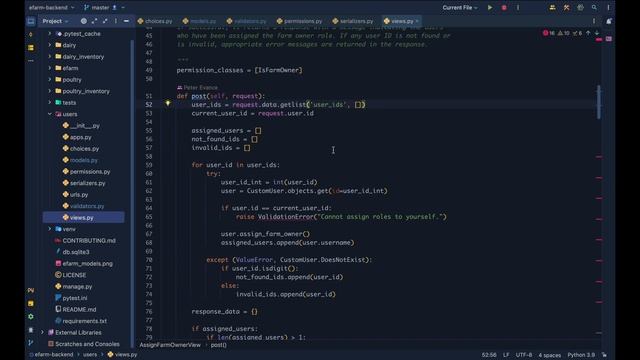This screenshot has width=640, height=360.
Task: Expand the dairy folder
Action: click(x=50, y=45)
